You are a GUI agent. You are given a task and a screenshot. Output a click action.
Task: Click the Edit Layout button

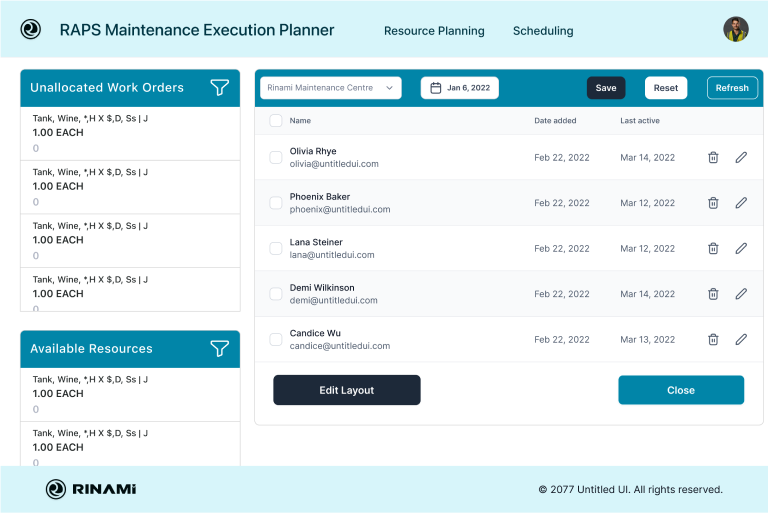(x=346, y=390)
